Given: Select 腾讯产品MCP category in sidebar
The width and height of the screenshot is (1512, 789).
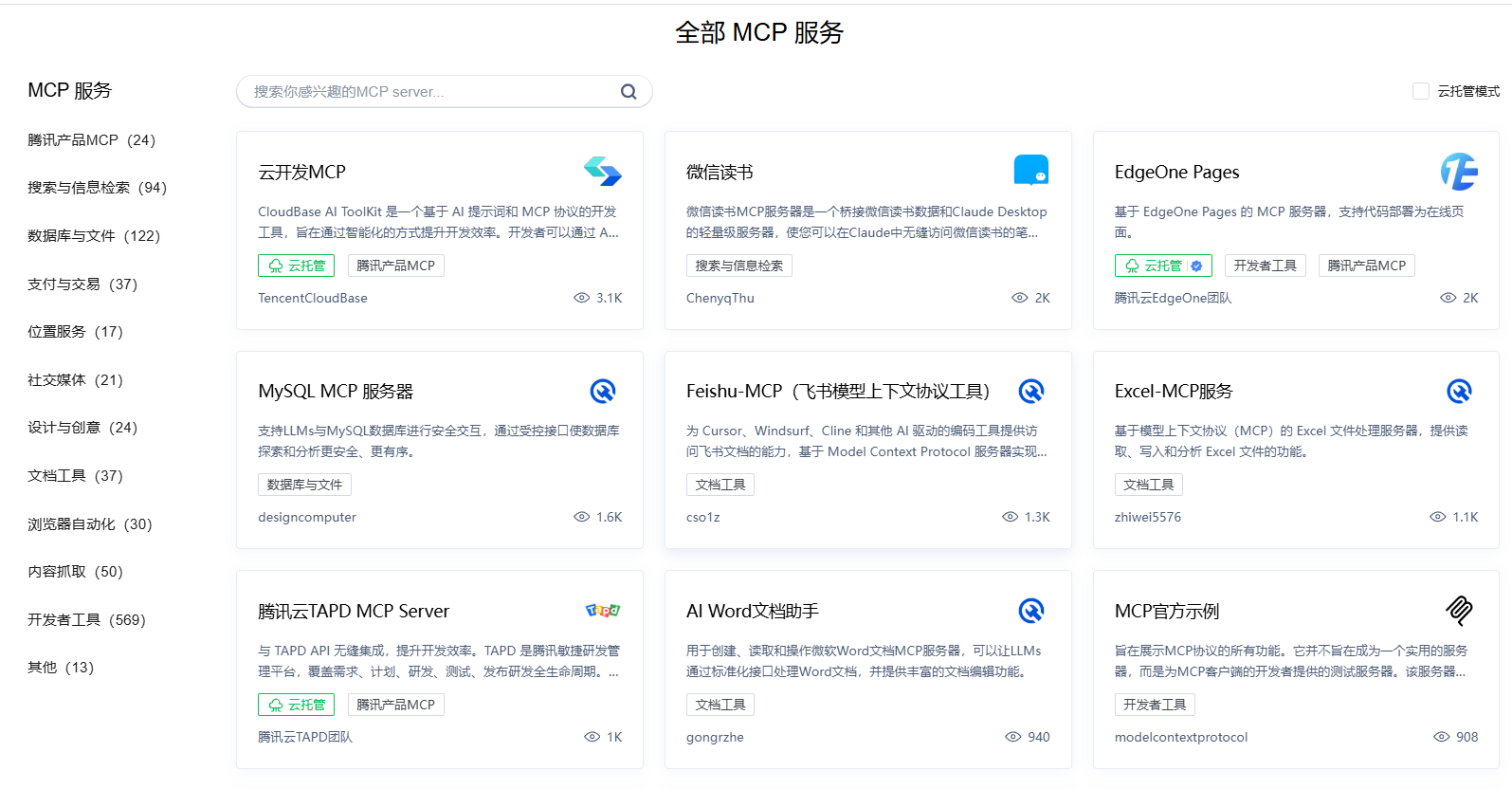Looking at the screenshot, I should (x=91, y=140).
